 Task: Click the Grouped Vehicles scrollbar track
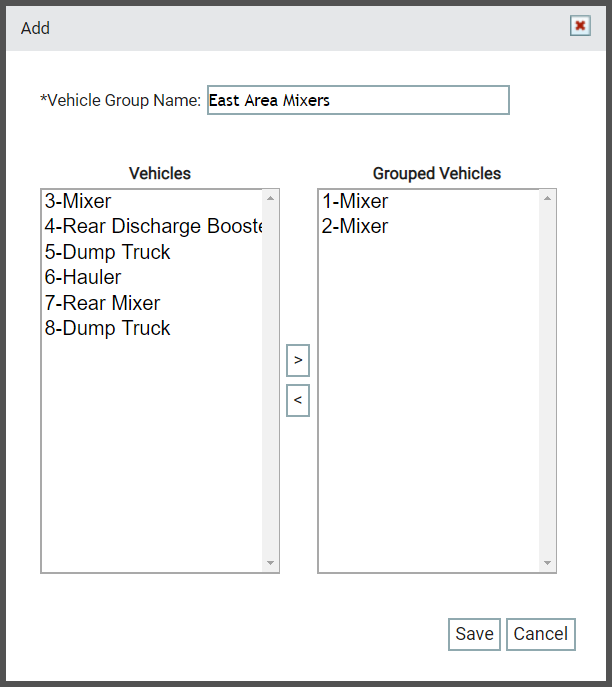[547, 381]
